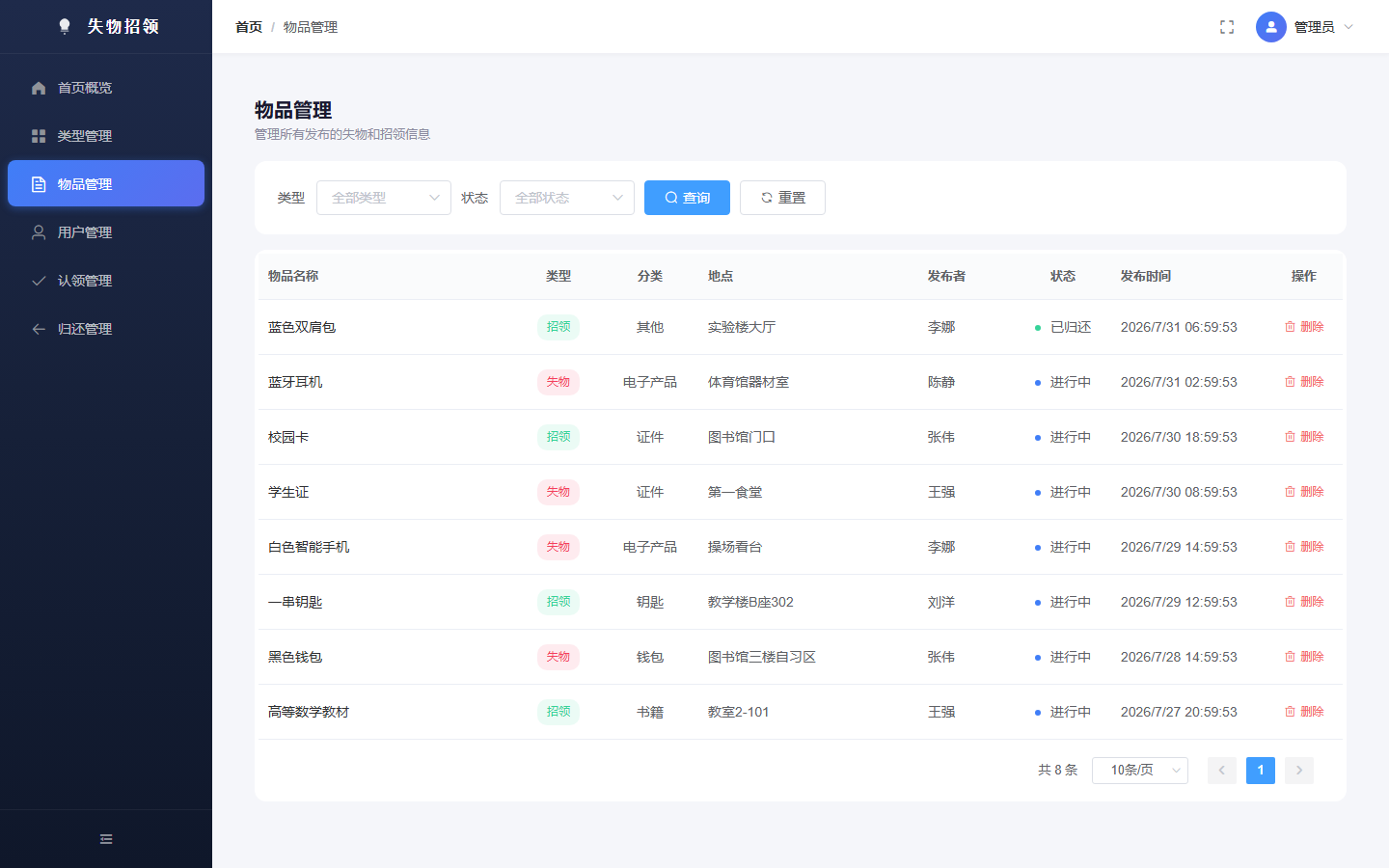The width and height of the screenshot is (1389, 868).
Task: Click the user icon beside 用户管理
Action: click(39, 232)
